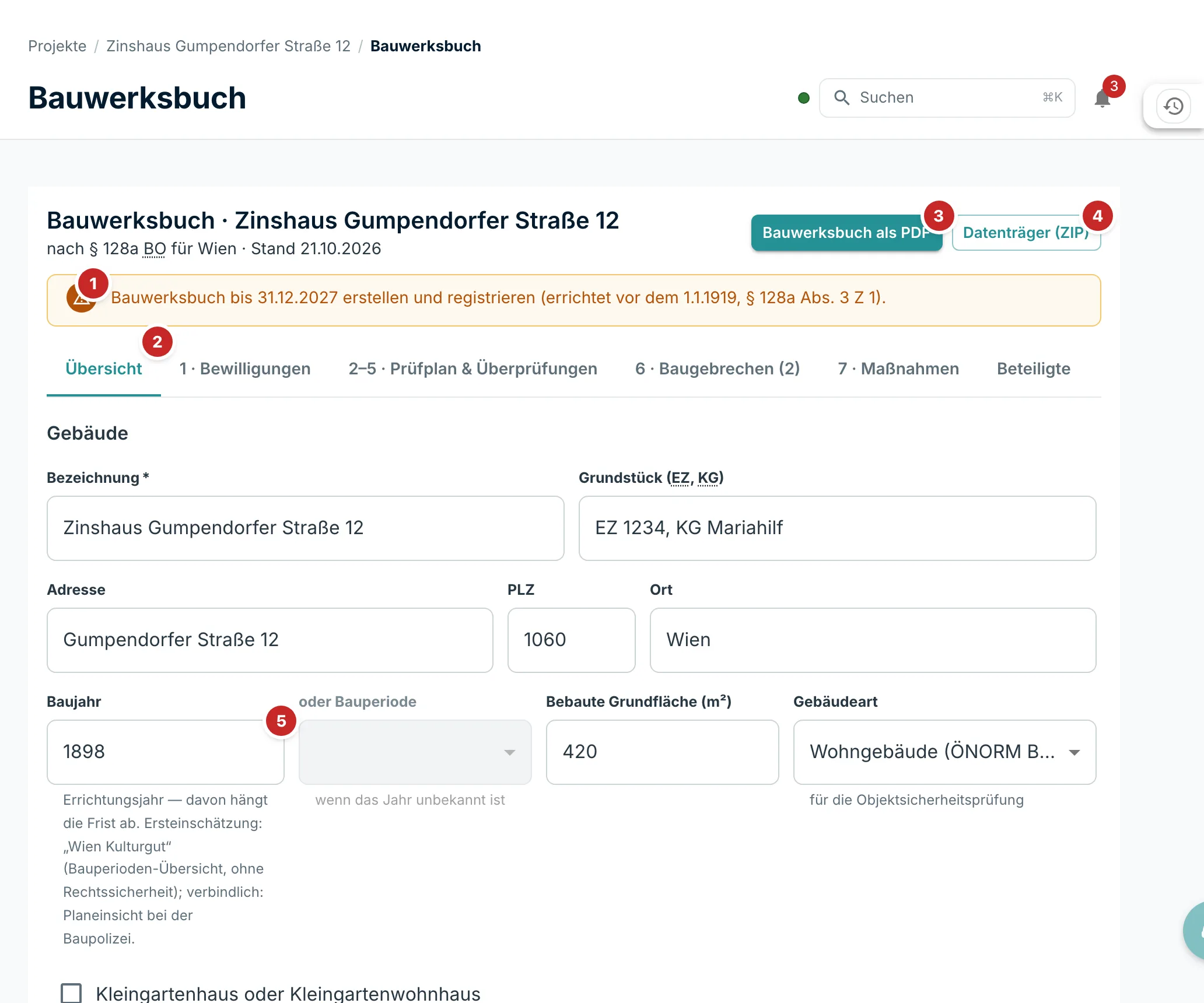1204x1003 pixels.
Task: Click the abbreviation BO in subtitle
Action: (x=155, y=249)
